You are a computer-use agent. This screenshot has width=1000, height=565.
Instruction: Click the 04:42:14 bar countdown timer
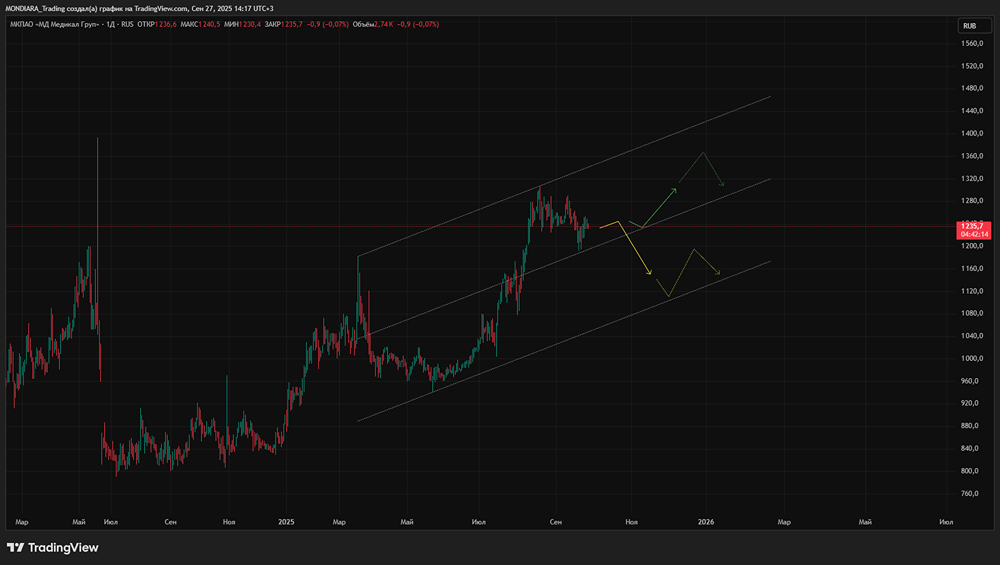pos(973,235)
